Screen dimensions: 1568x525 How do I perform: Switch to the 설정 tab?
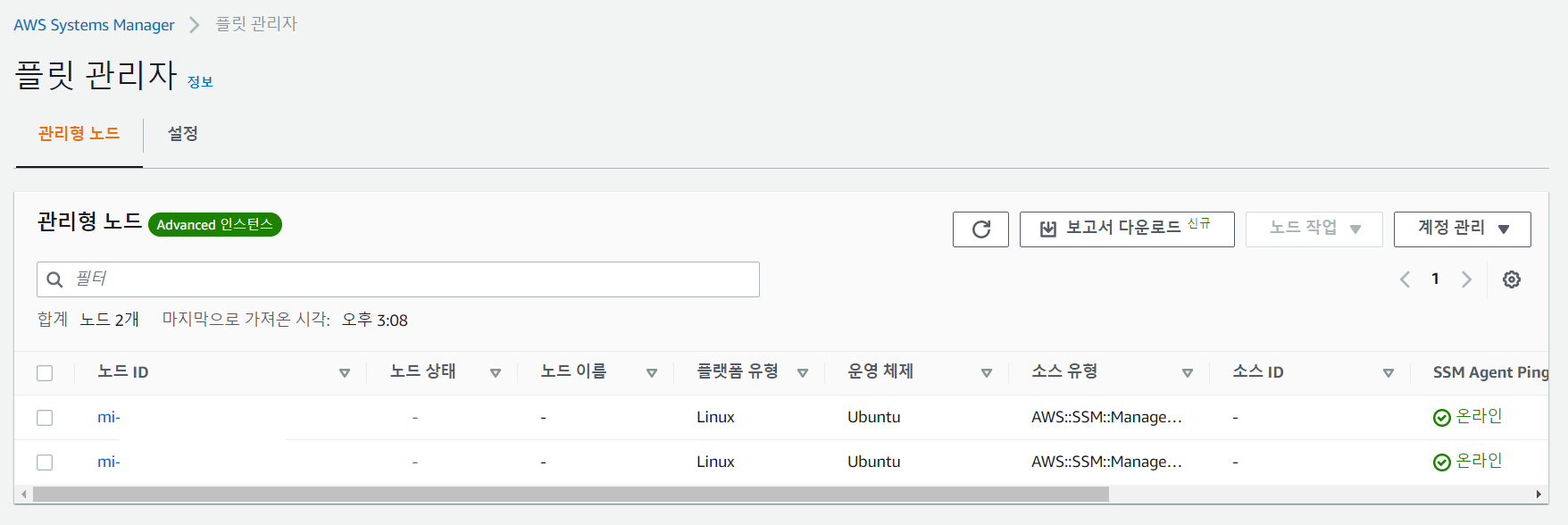point(183,134)
